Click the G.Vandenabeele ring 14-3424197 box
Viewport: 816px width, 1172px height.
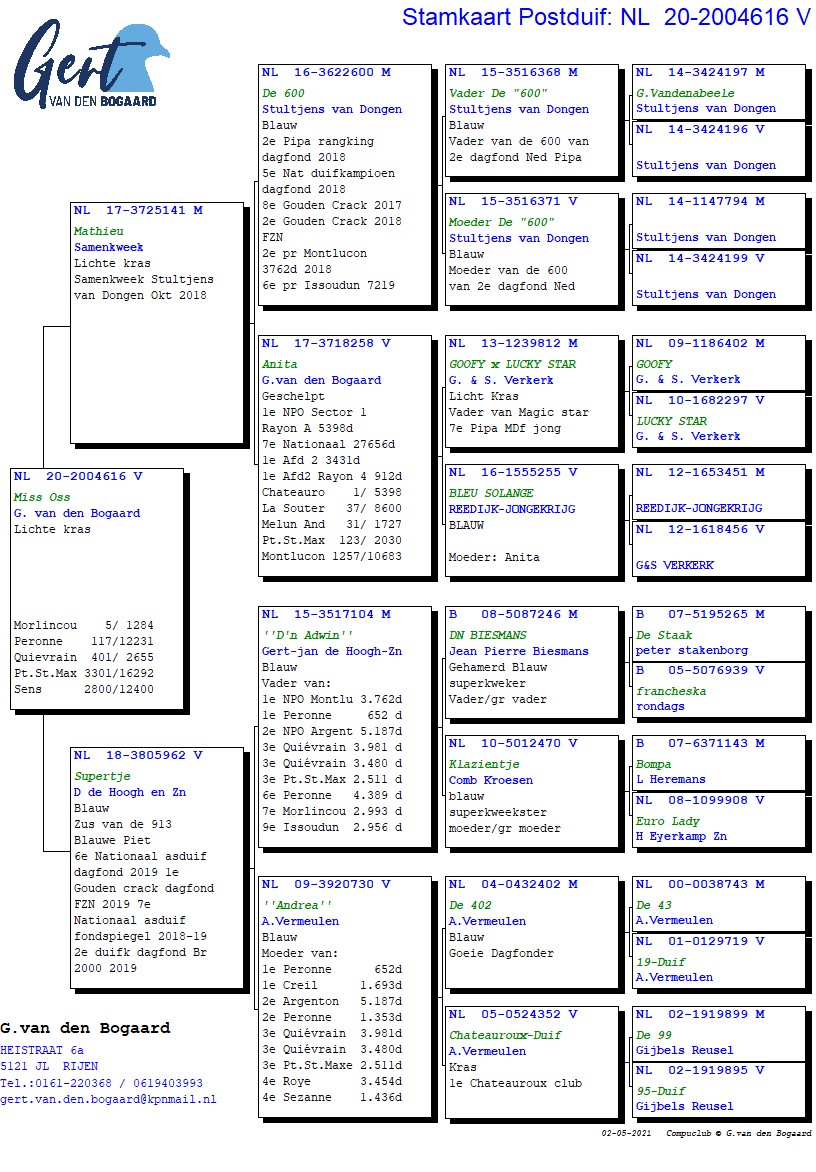coord(718,92)
